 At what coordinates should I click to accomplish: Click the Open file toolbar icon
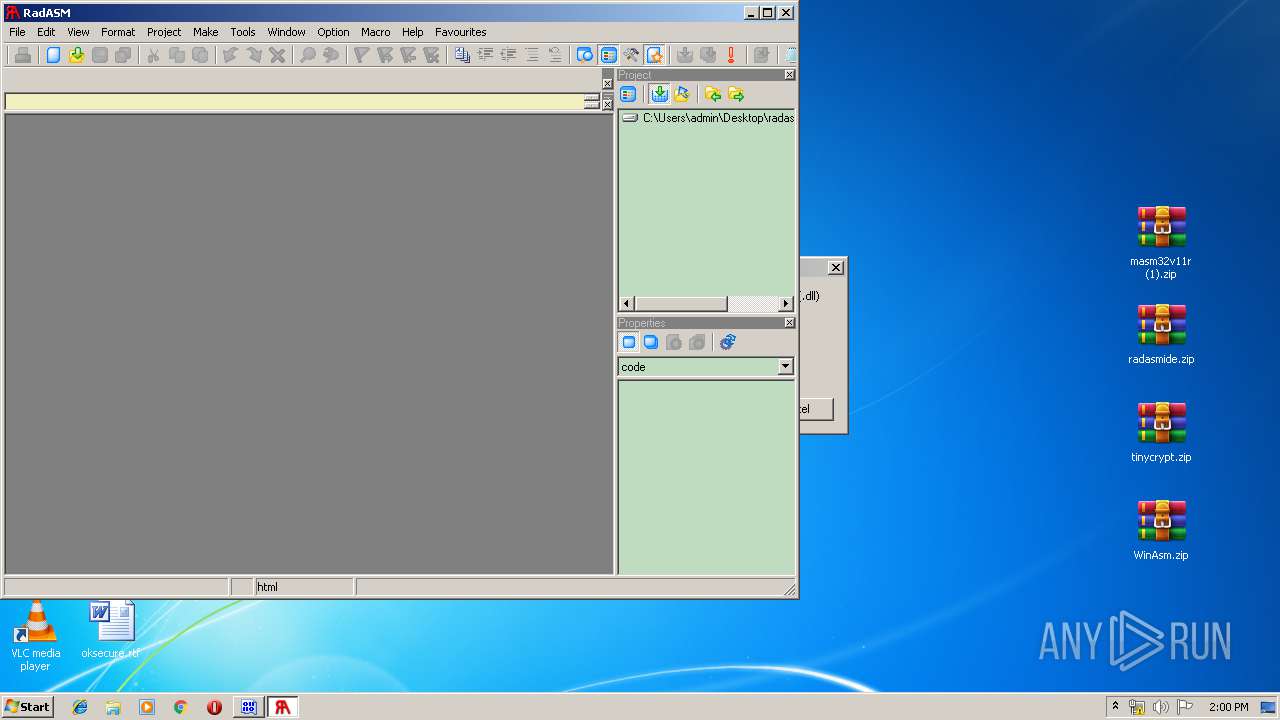(x=76, y=55)
